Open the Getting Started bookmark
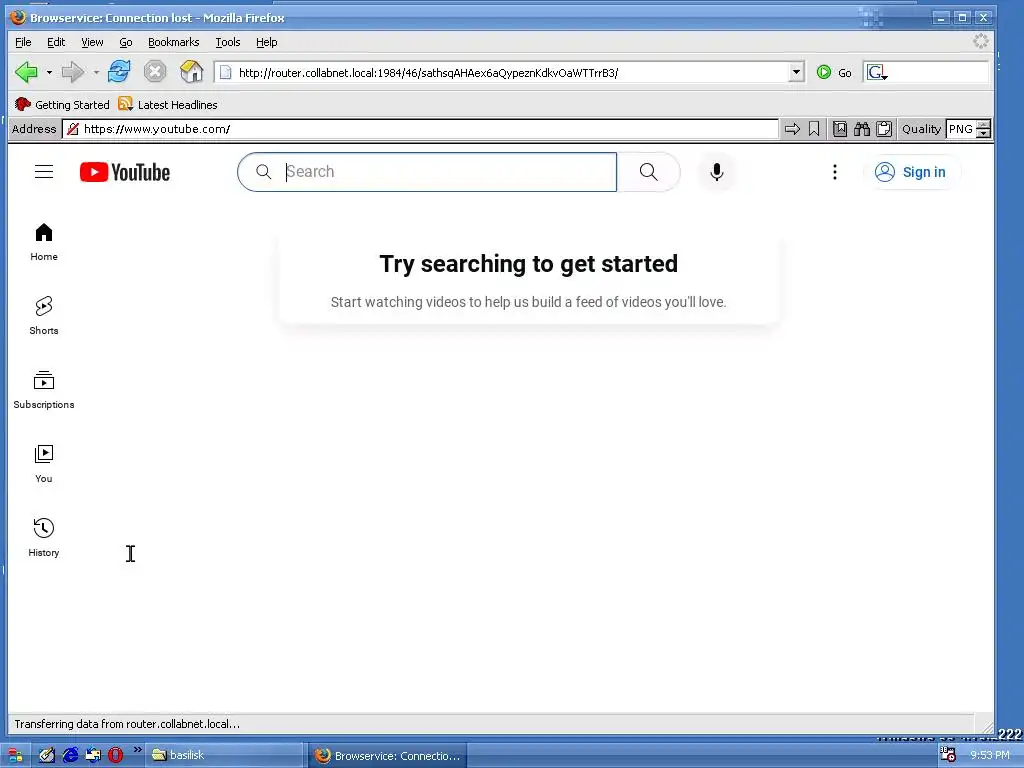 click(62, 104)
